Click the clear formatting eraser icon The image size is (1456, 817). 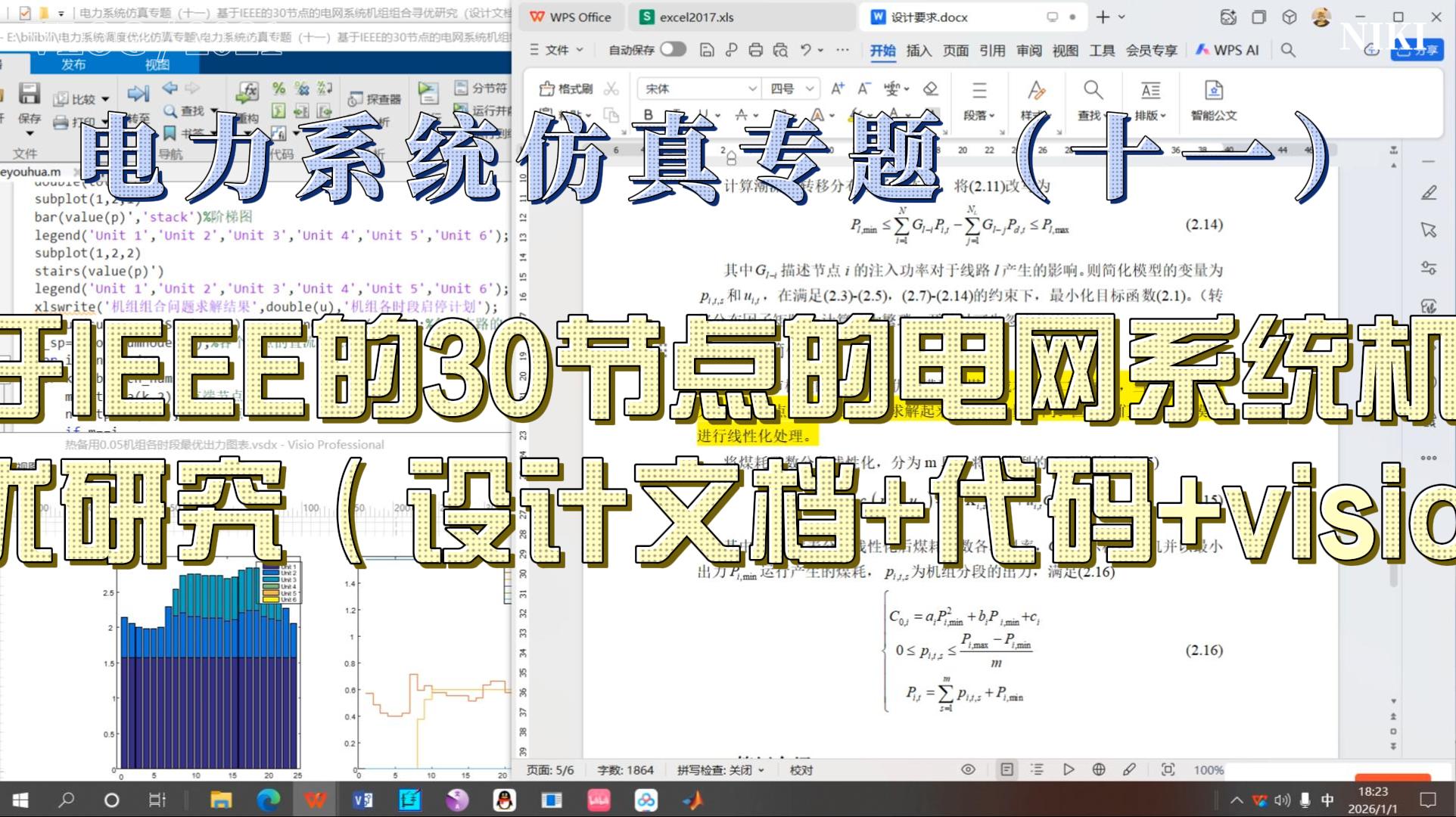[931, 89]
